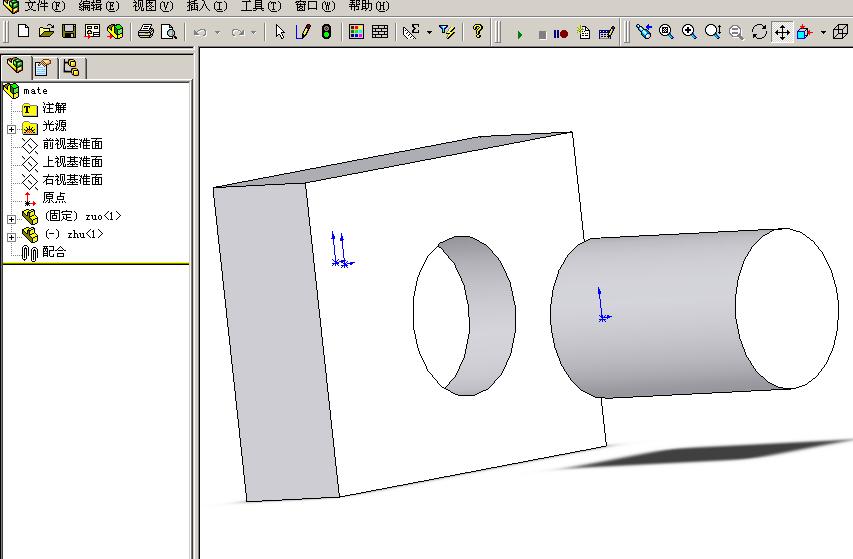Select the (固定) zuo<1> component label
The width and height of the screenshot is (853, 559).
(x=82, y=216)
